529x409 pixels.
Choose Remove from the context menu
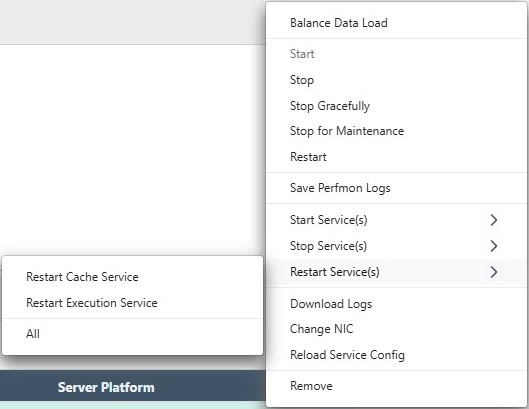[397, 386]
